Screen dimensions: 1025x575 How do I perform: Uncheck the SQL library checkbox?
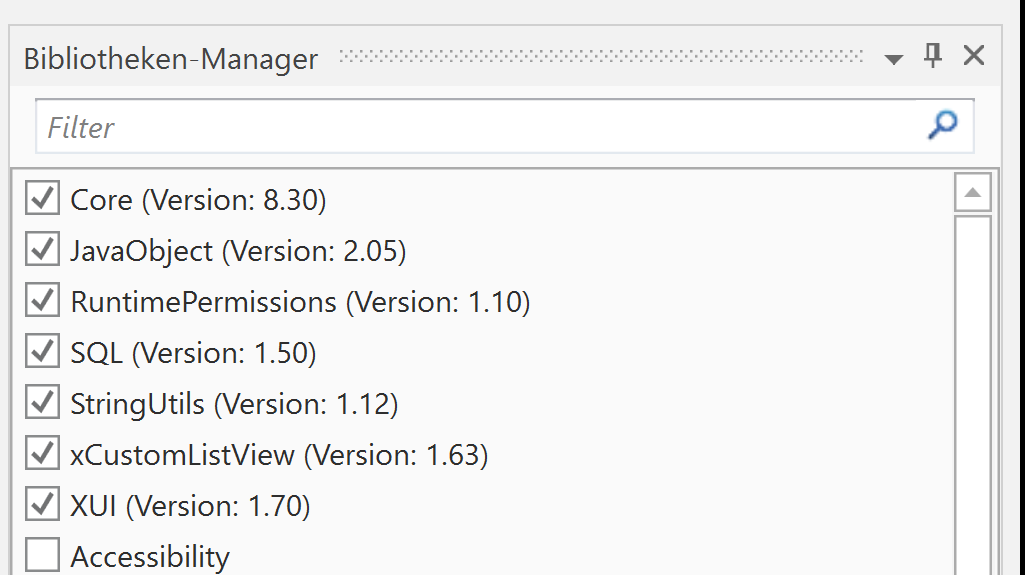point(42,352)
